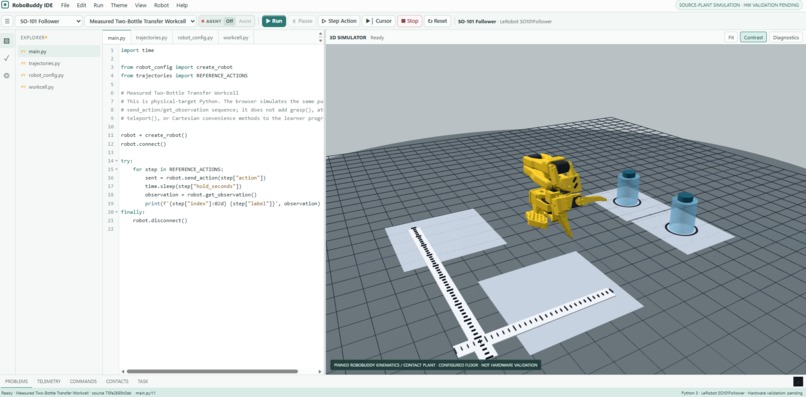
Task: Click code line 'robot.disconnect()'
Action: tap(160, 220)
